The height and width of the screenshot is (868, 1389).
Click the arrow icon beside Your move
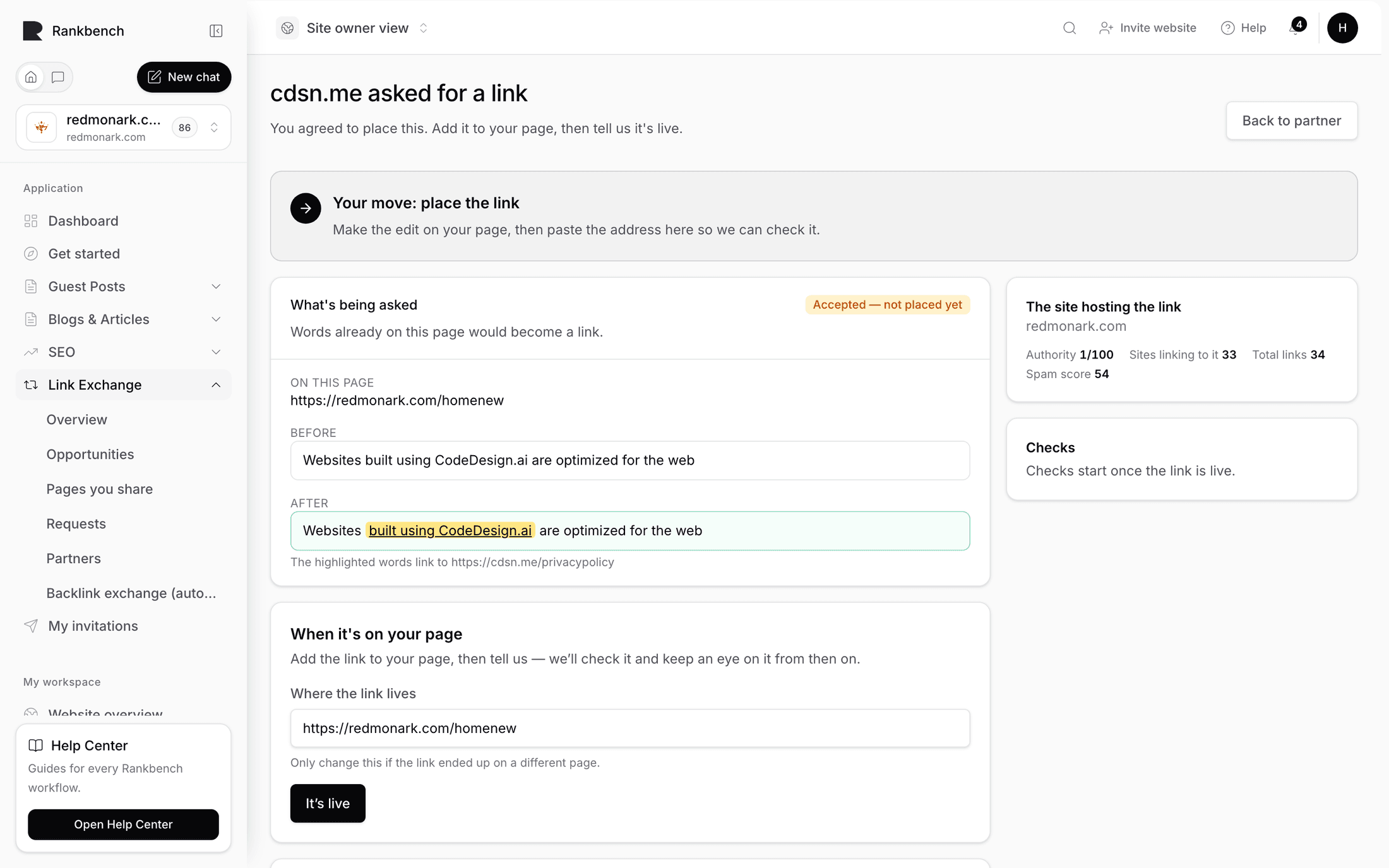[x=306, y=208]
